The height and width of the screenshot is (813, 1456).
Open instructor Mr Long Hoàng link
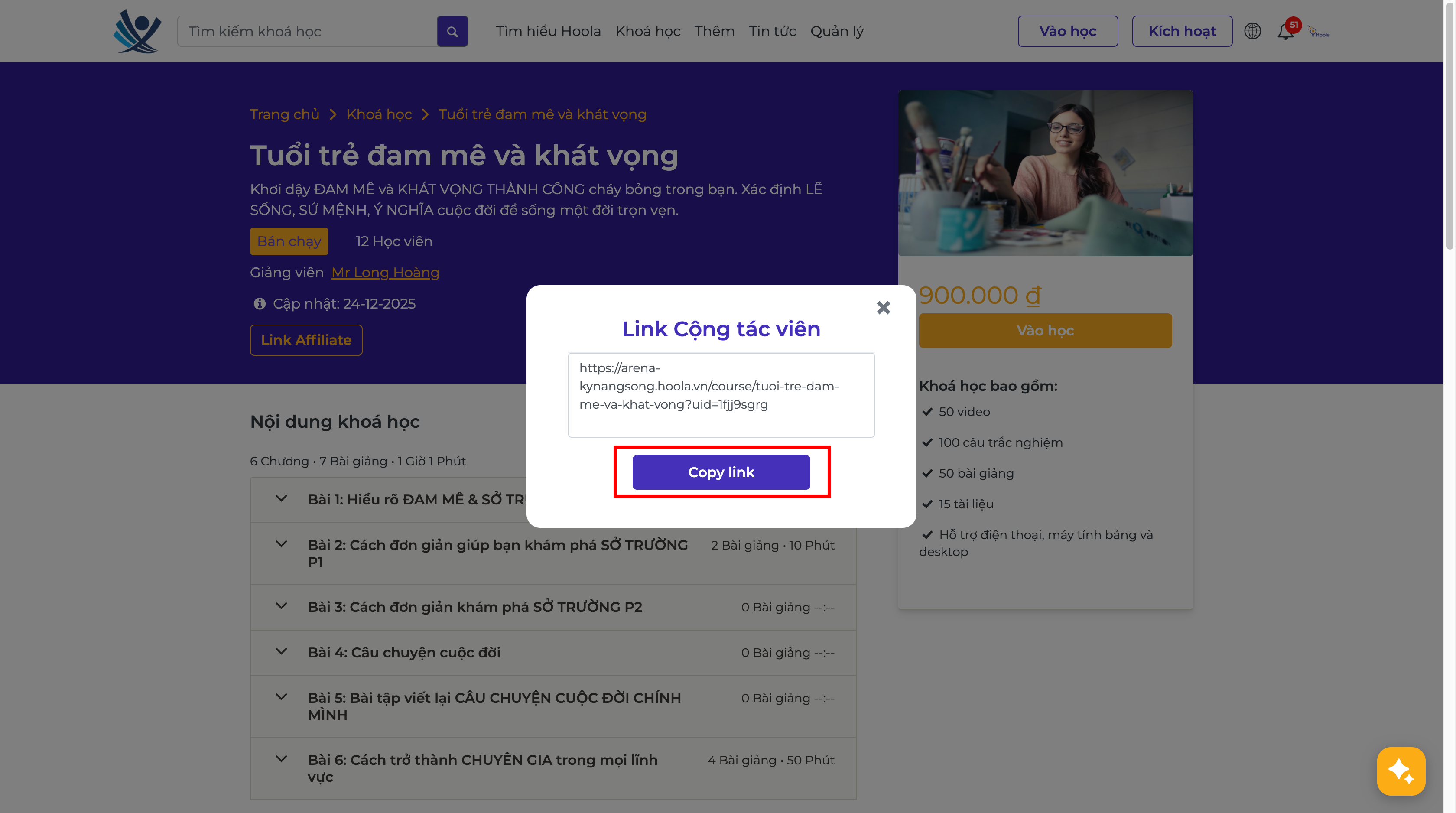click(x=385, y=273)
